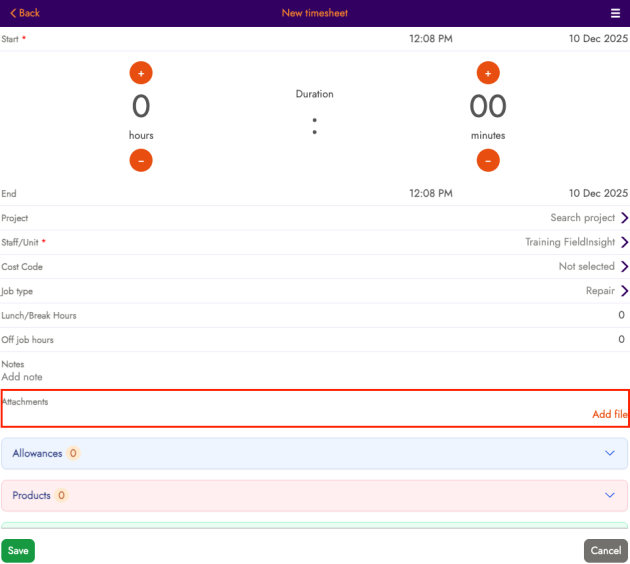
Task: Save the new timesheet
Action: [x=18, y=550]
